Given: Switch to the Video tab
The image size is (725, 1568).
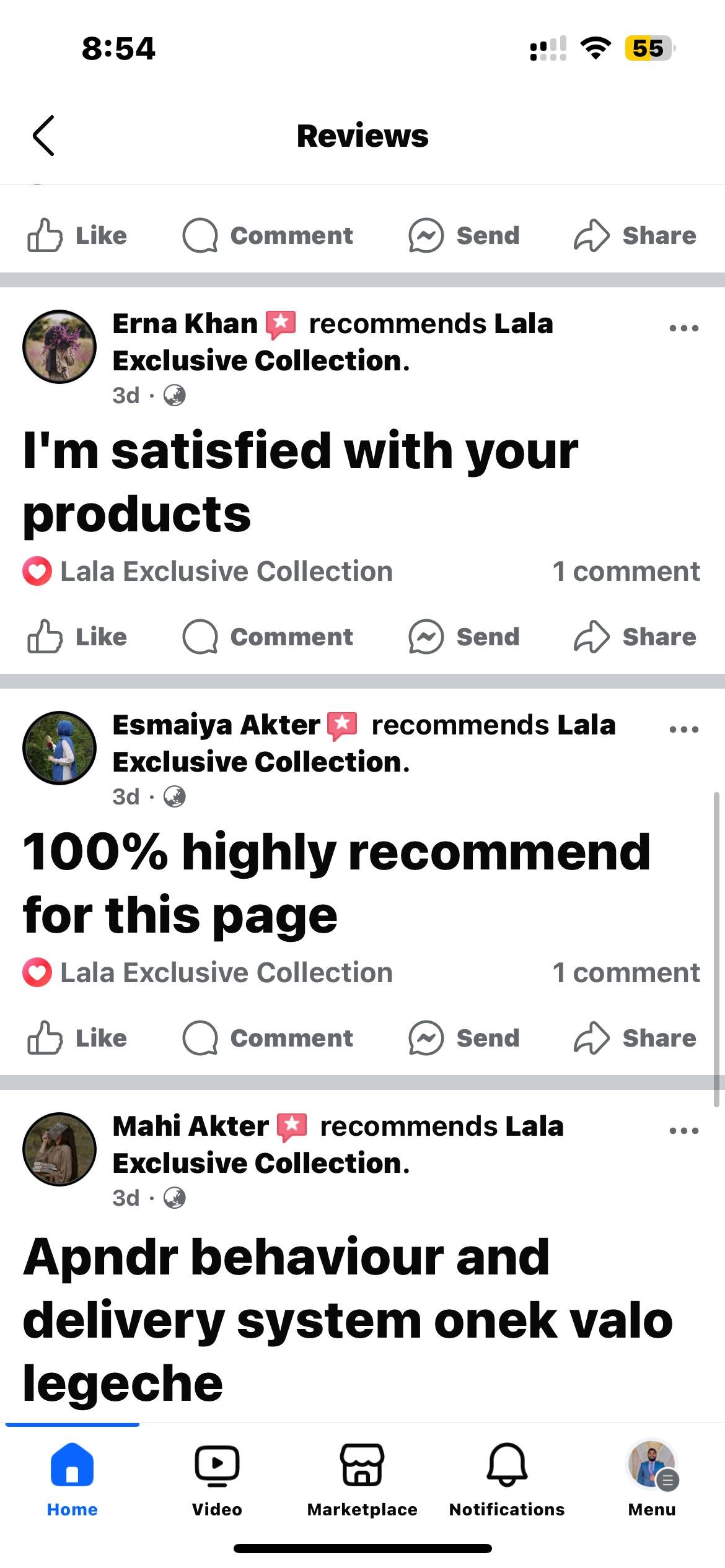Looking at the screenshot, I should 217,1479.
